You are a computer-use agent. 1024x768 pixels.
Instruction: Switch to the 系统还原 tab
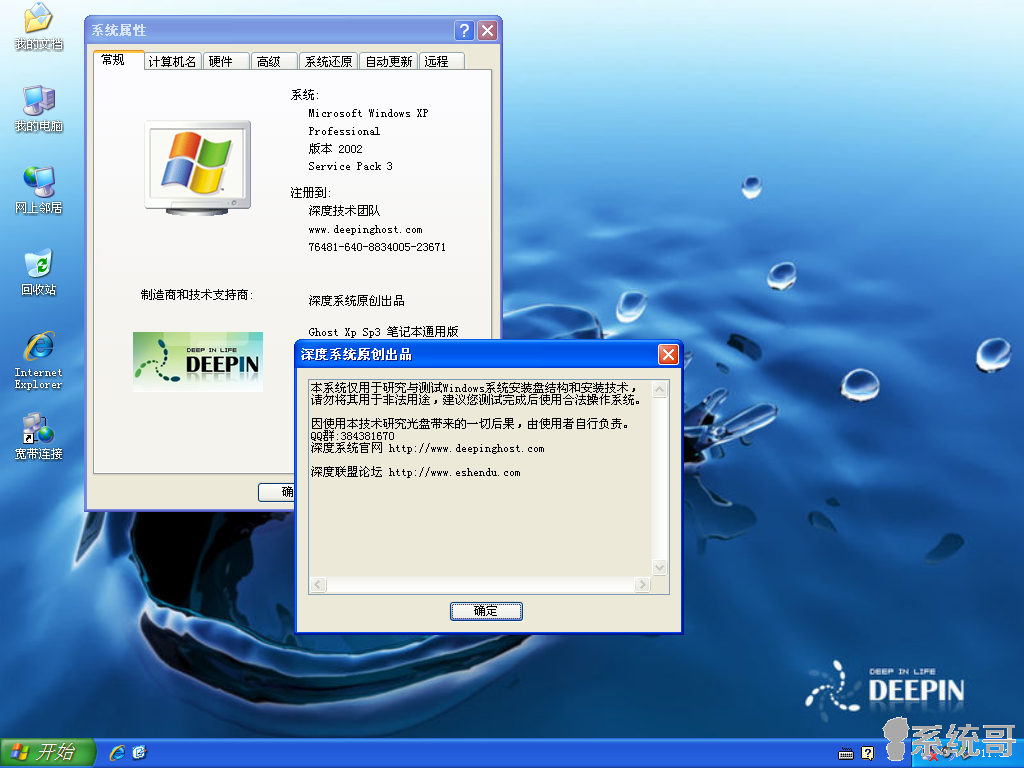328,61
